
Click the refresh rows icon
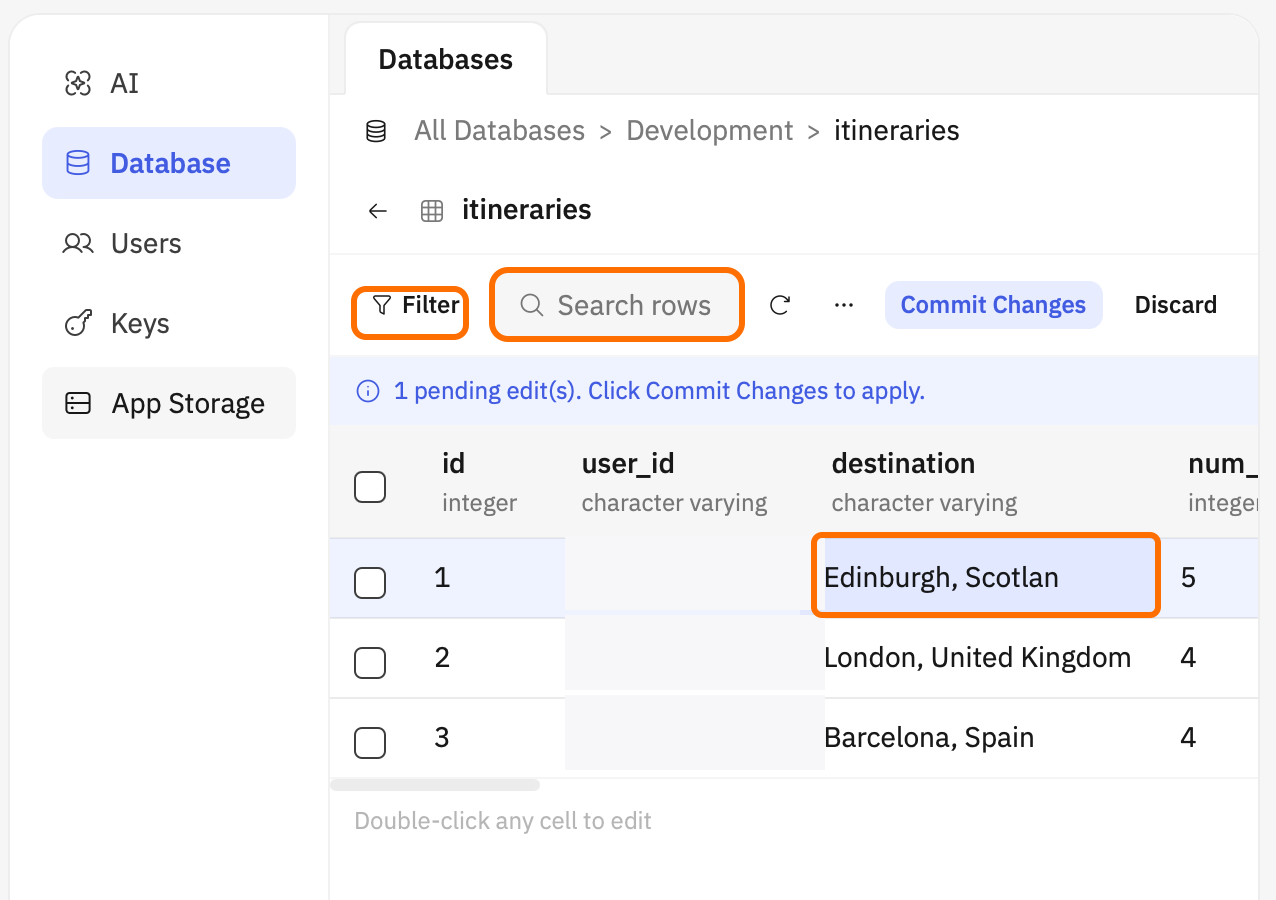coord(780,305)
